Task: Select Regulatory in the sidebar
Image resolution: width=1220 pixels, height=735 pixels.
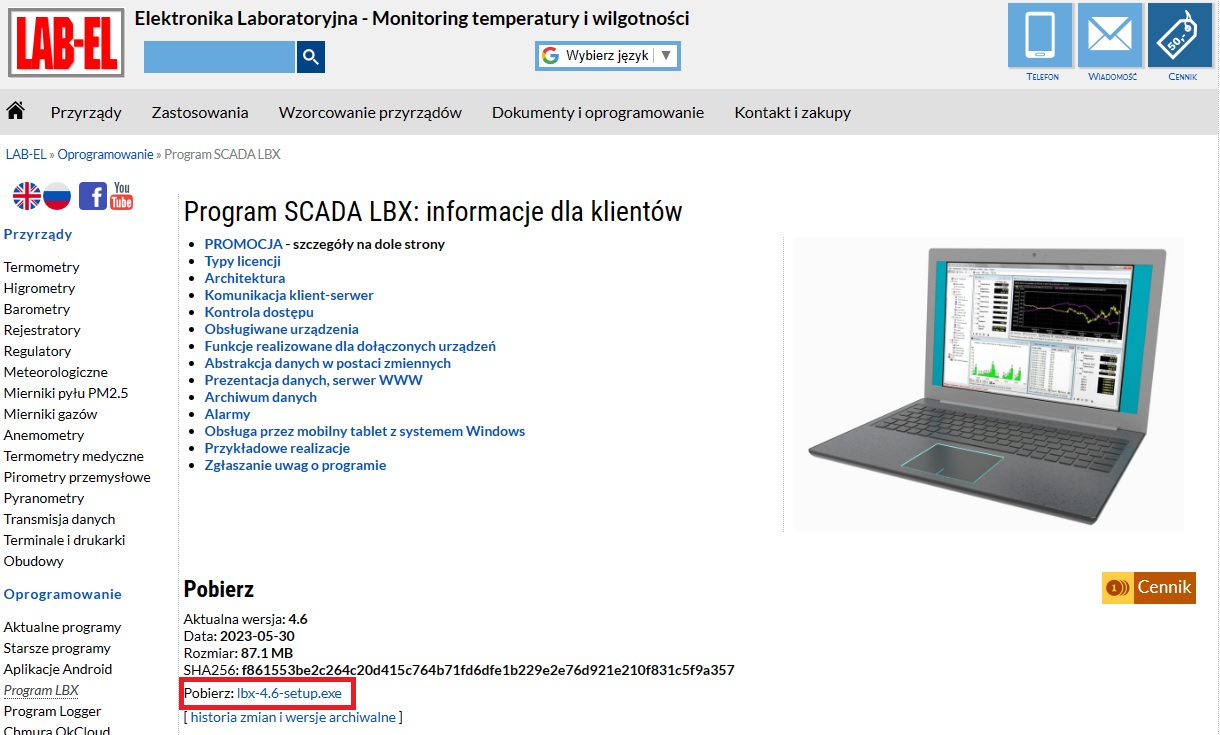Action: pos(38,351)
